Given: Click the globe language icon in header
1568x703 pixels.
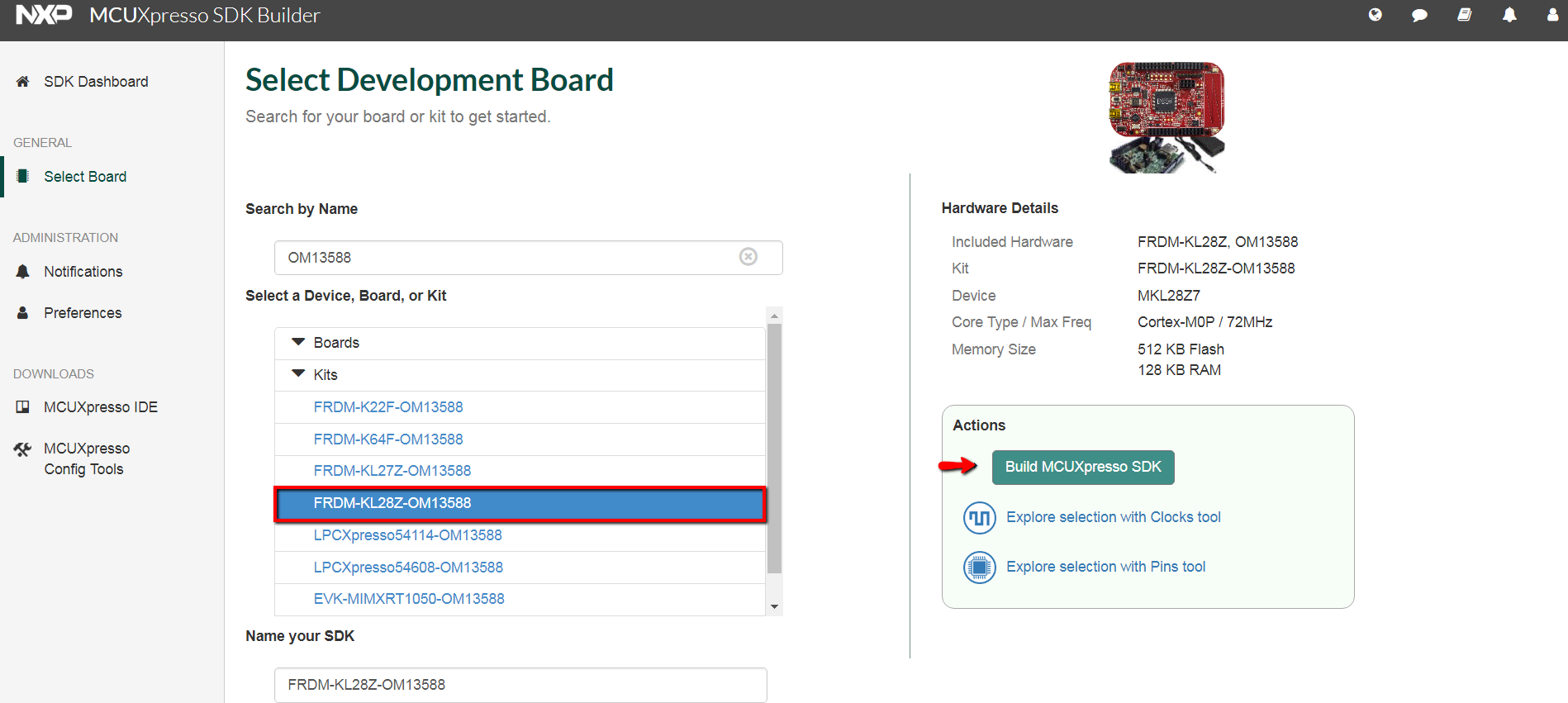Looking at the screenshot, I should 1376,15.
